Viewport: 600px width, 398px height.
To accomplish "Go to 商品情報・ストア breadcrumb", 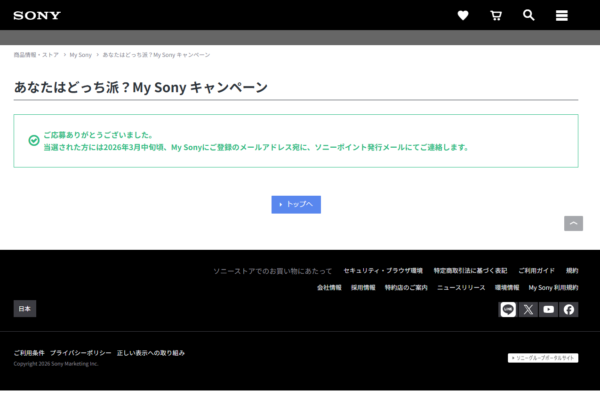I will click(36, 55).
